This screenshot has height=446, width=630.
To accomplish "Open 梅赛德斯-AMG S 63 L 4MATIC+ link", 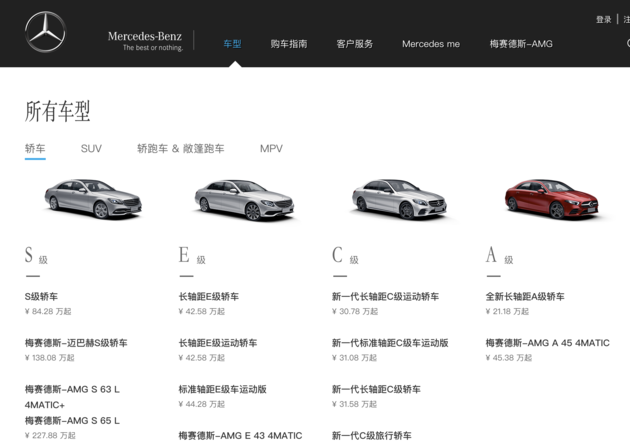I will tap(72, 397).
